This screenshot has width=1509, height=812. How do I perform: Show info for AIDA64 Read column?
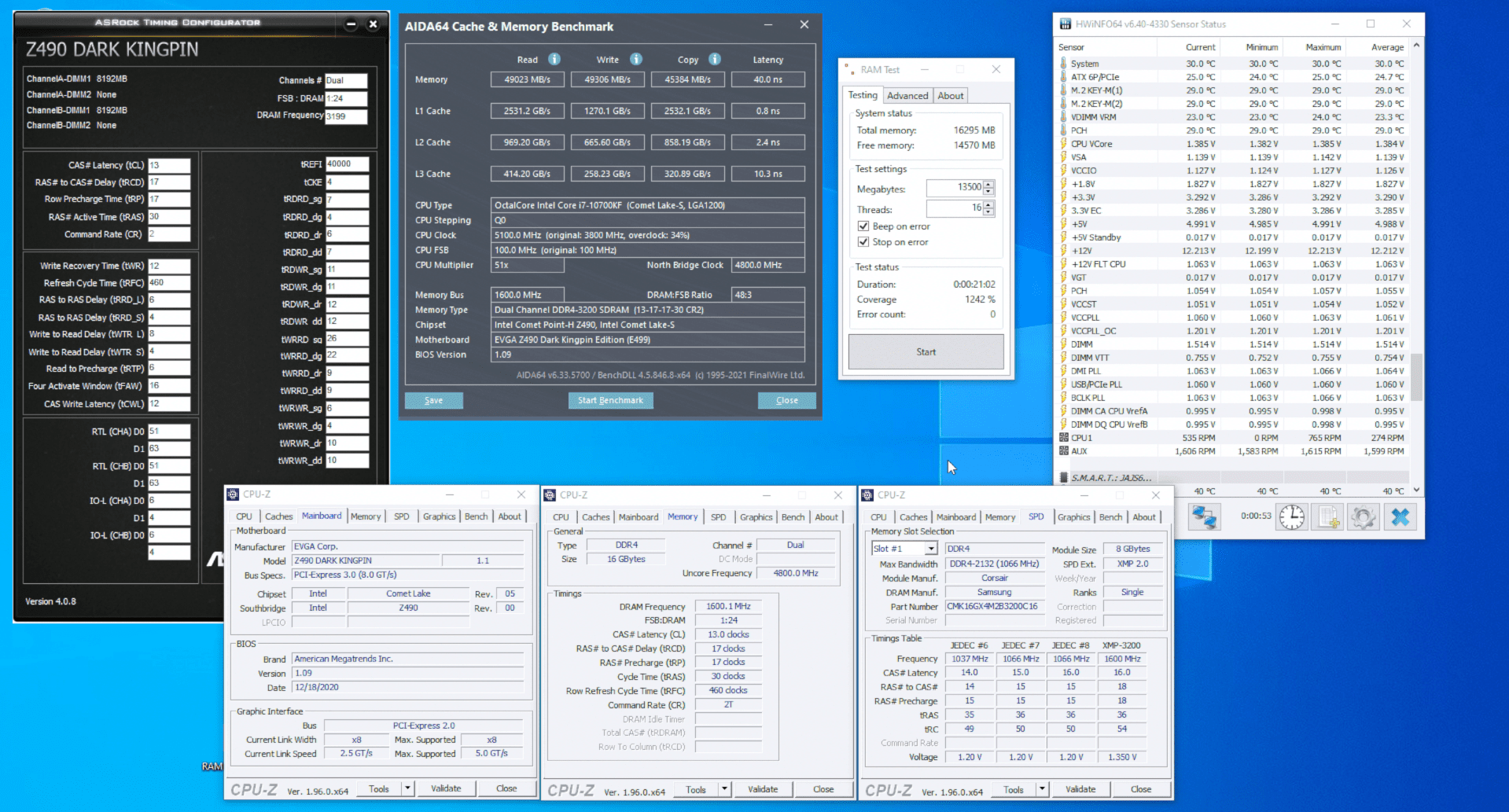554,59
